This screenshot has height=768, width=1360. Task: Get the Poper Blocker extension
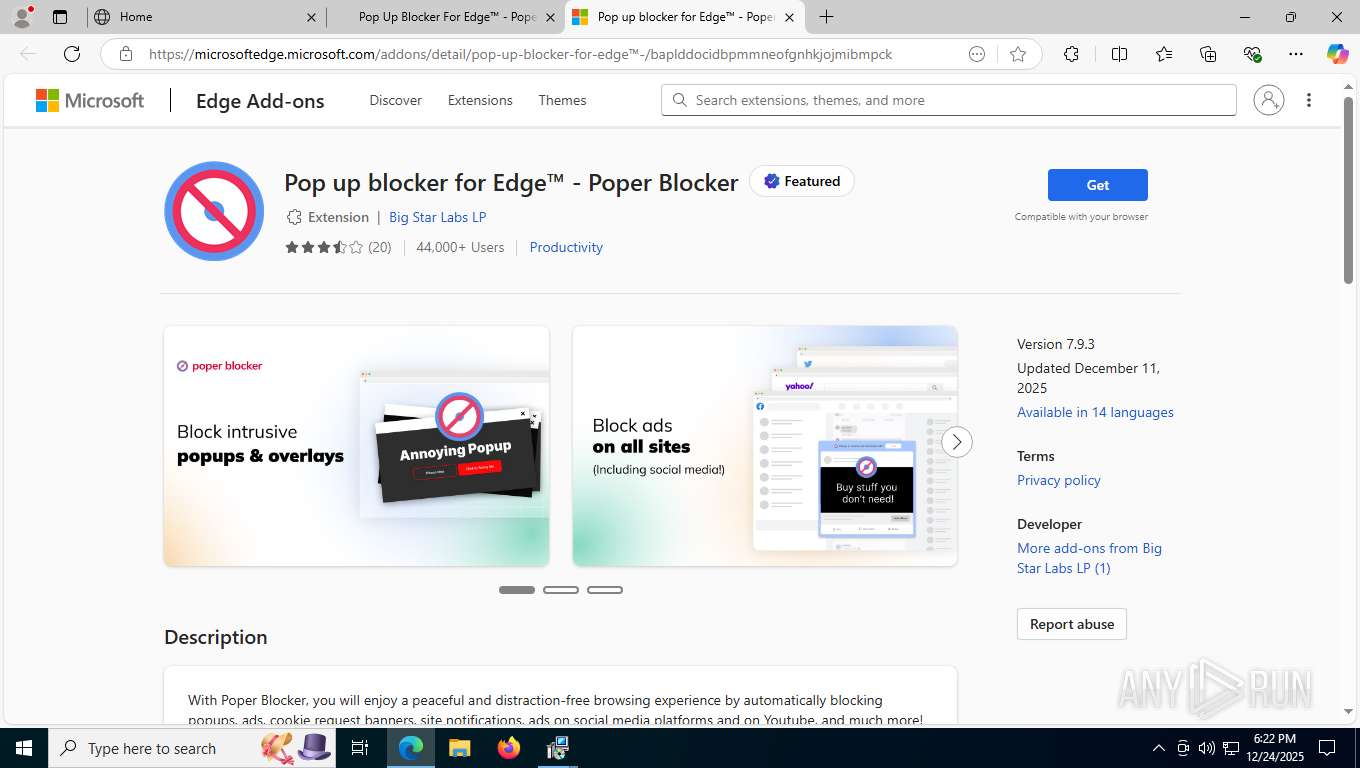point(1098,185)
